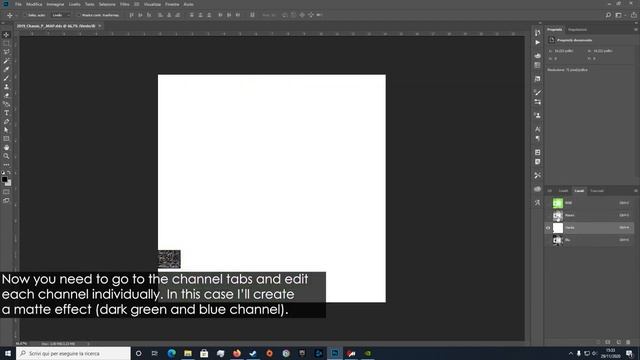This screenshot has height=360, width=640.
Task: Select the Magic Wand tool
Action: coord(6,61)
